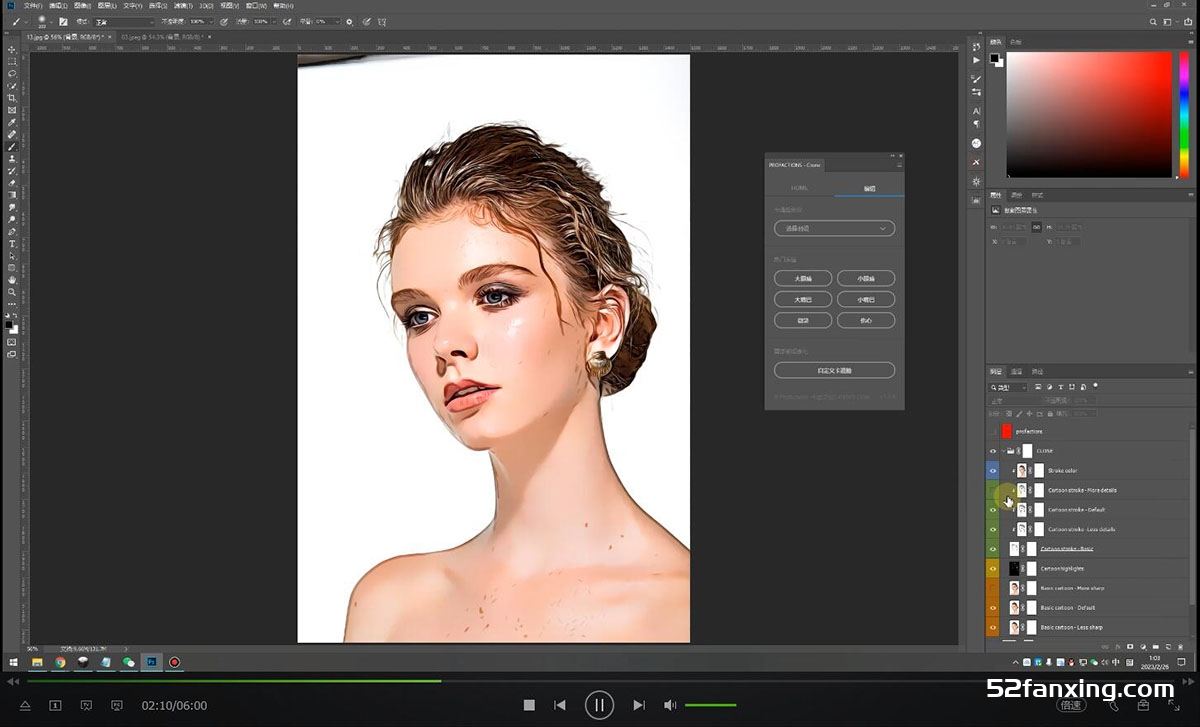Pick a color in the red color field

pos(1088,113)
